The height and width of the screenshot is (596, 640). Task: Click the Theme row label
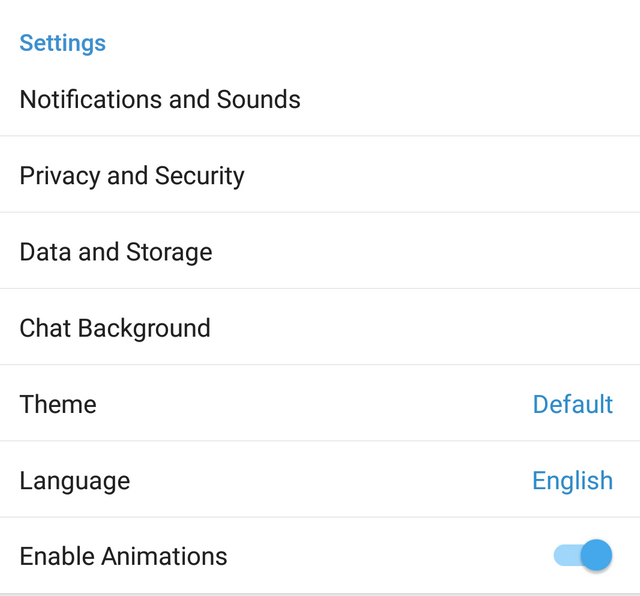click(58, 404)
